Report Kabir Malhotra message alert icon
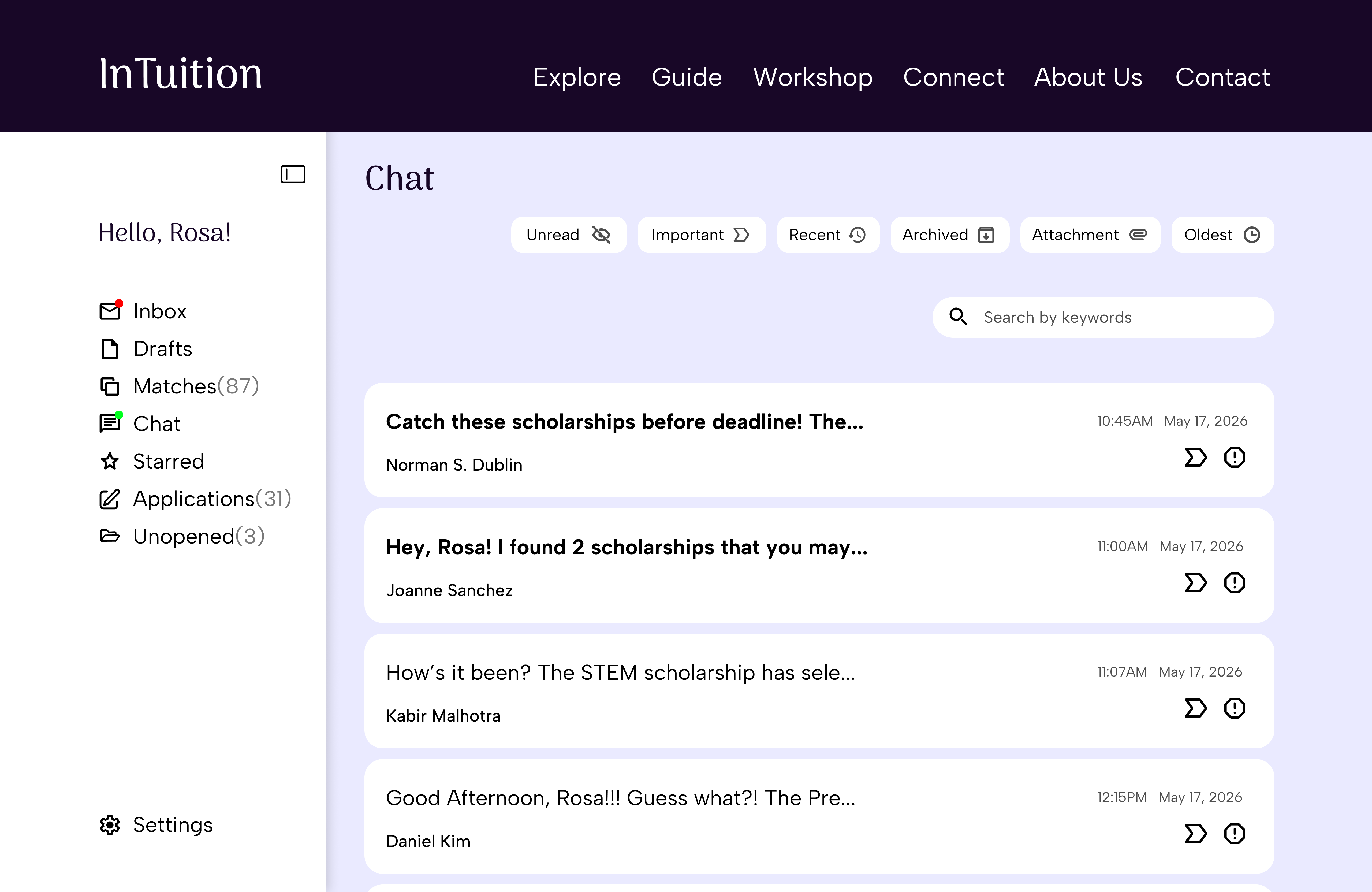This screenshot has height=892, width=1372. pyautogui.click(x=1235, y=708)
